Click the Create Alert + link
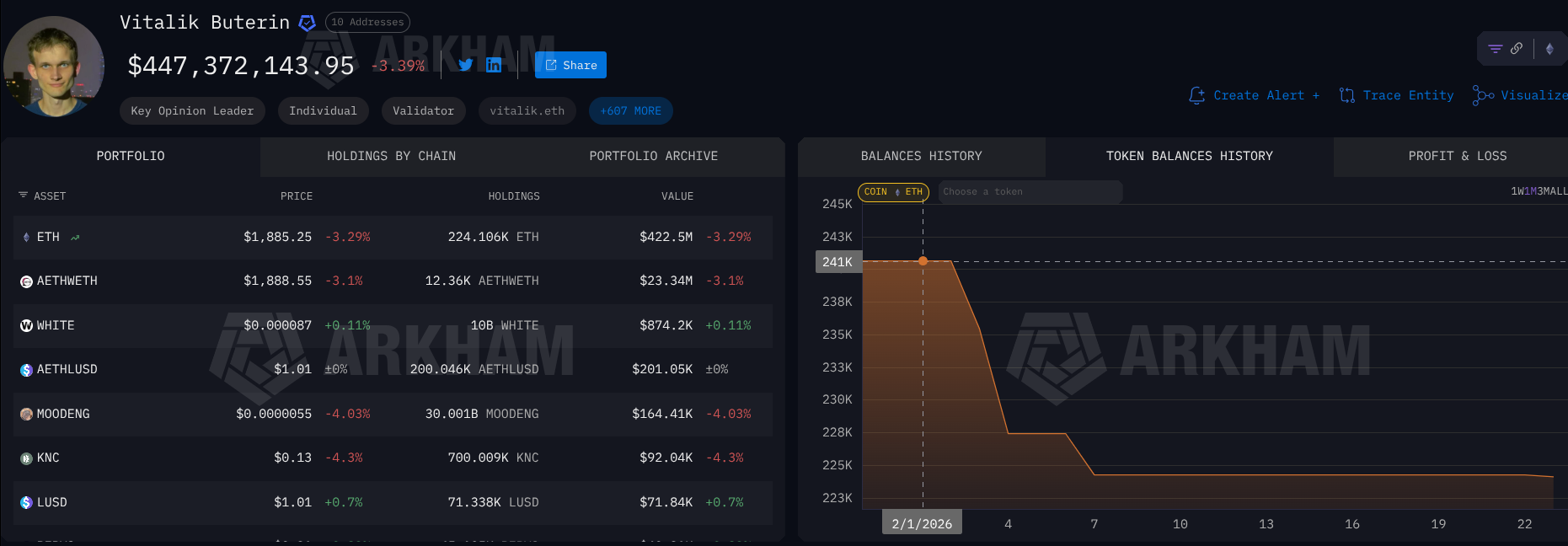 pyautogui.click(x=1266, y=95)
